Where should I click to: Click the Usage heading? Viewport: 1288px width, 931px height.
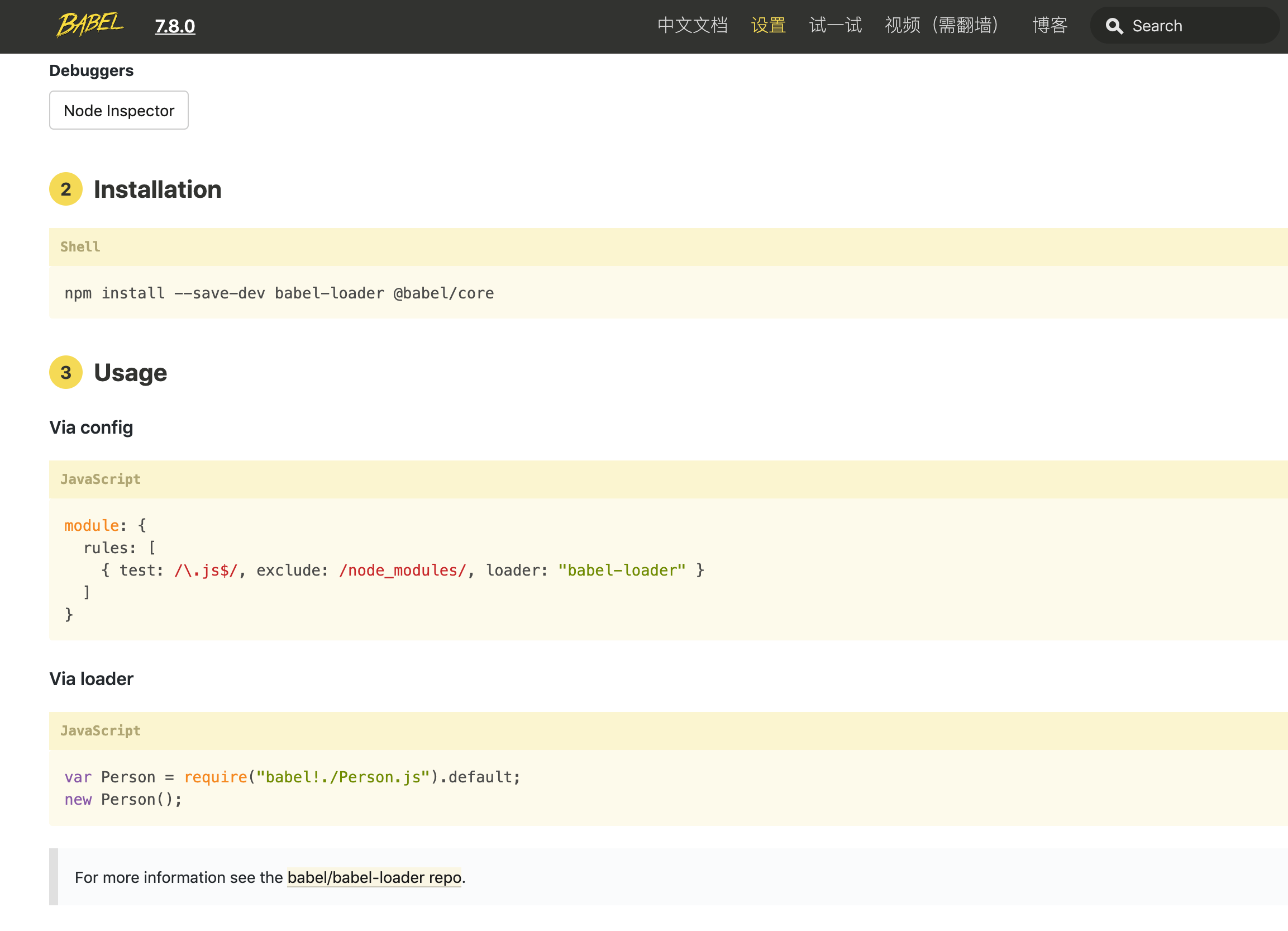[x=130, y=373]
